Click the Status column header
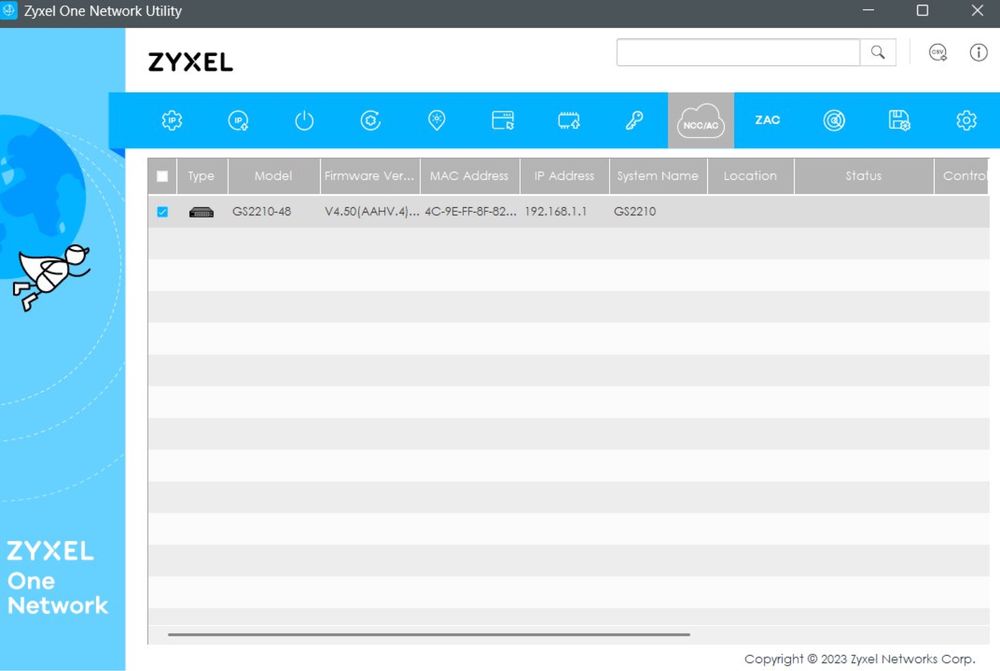1000x671 pixels. coord(864,176)
